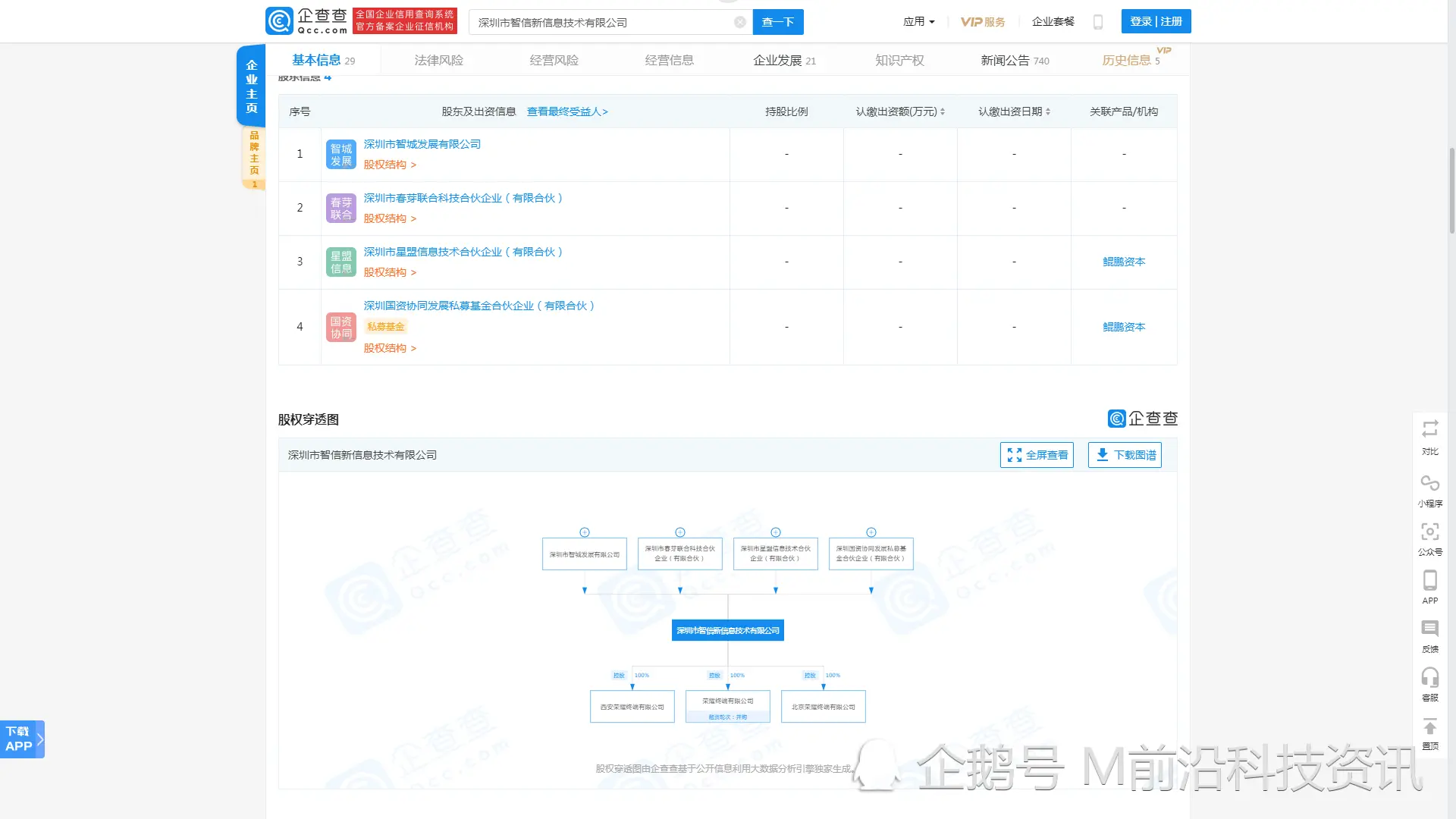Viewport: 1456px width, 819px height.
Task: Click the 私募基金 tag
Action: pyautogui.click(x=386, y=327)
